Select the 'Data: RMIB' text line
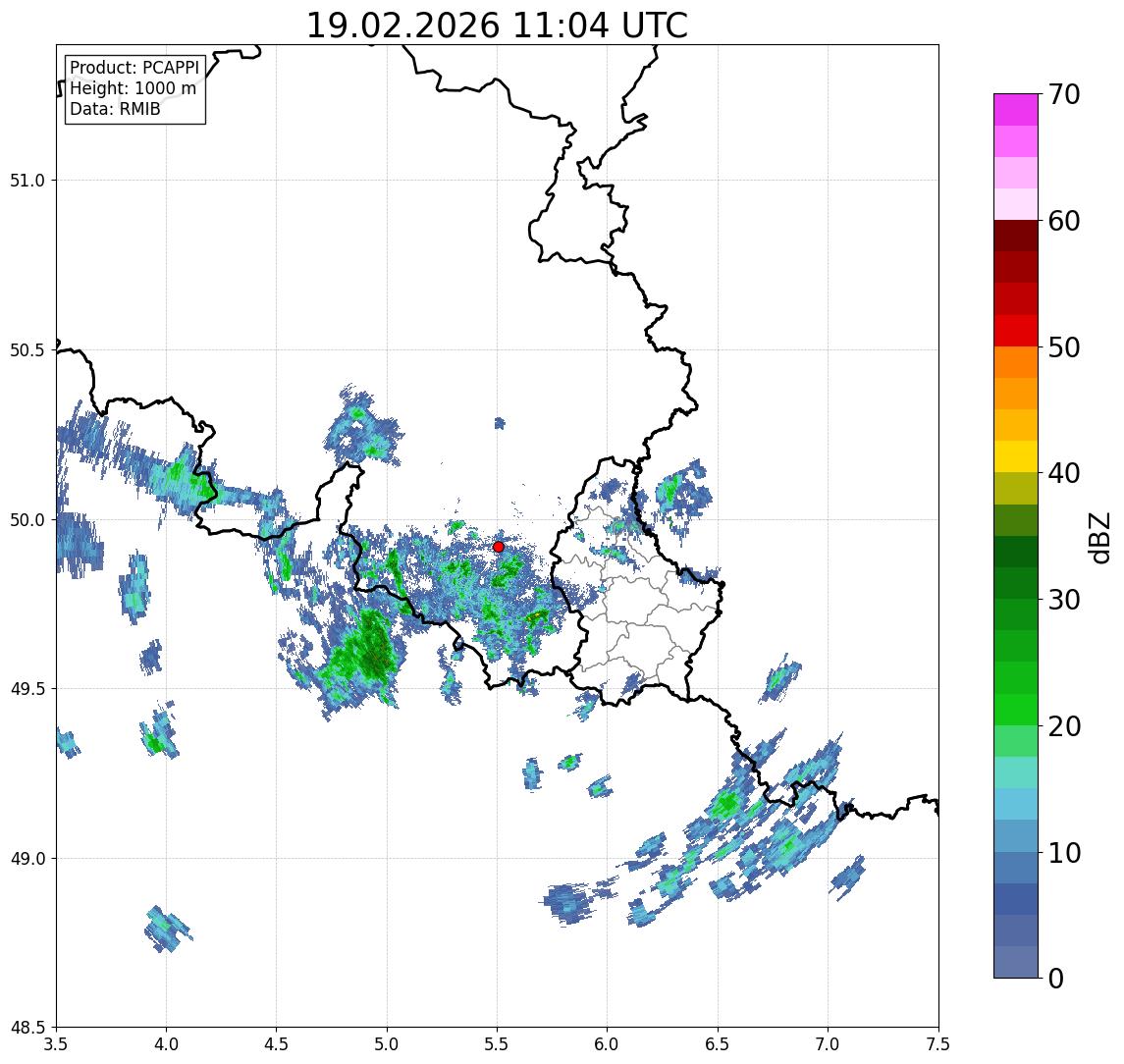This screenshot has width=1124, height=1064. click(115, 109)
